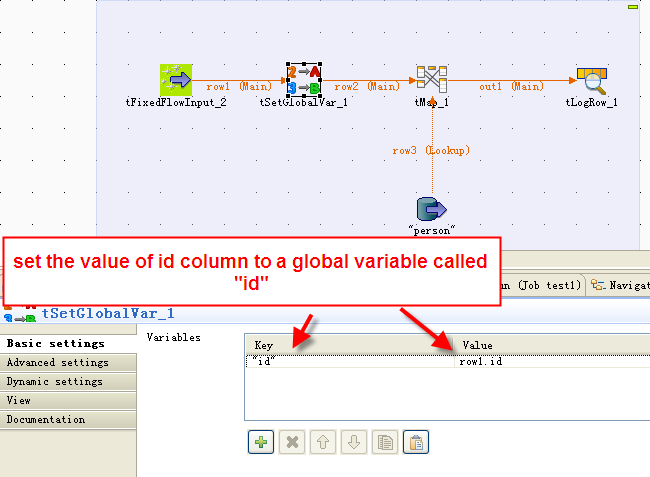The image size is (650, 477).
Task: Open the View settings tab
Action: tap(68, 401)
